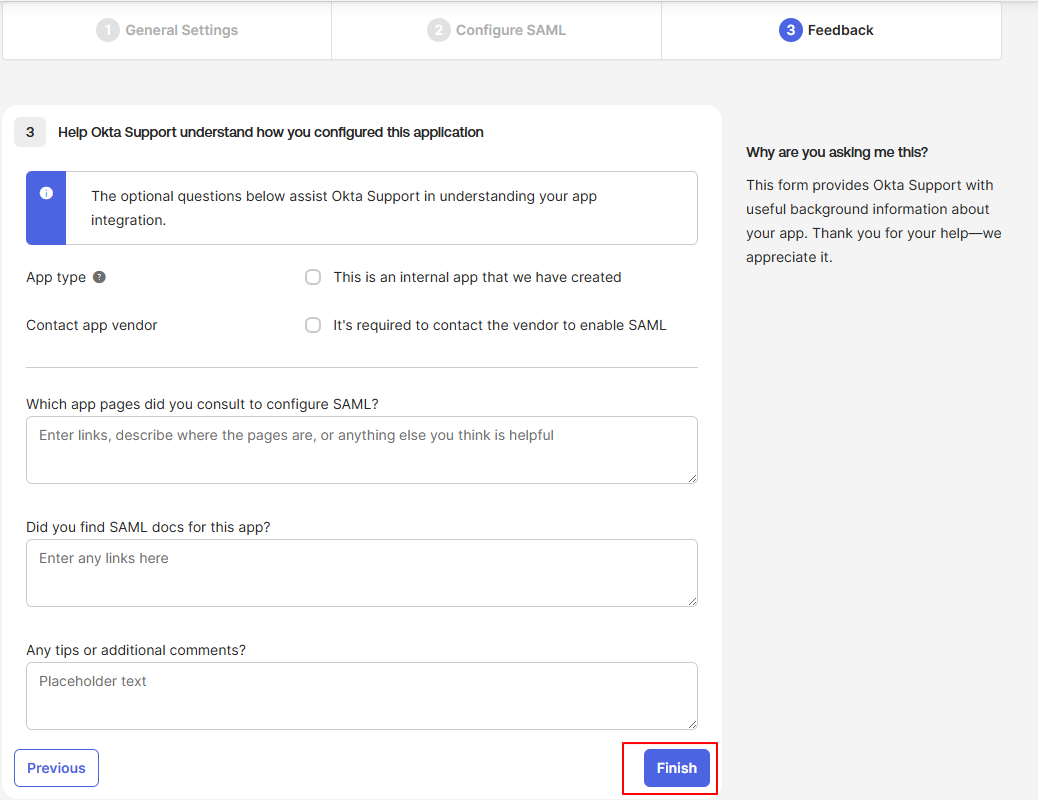1038x800 pixels.
Task: Open the Configure SAML step tab
Action: (x=496, y=30)
